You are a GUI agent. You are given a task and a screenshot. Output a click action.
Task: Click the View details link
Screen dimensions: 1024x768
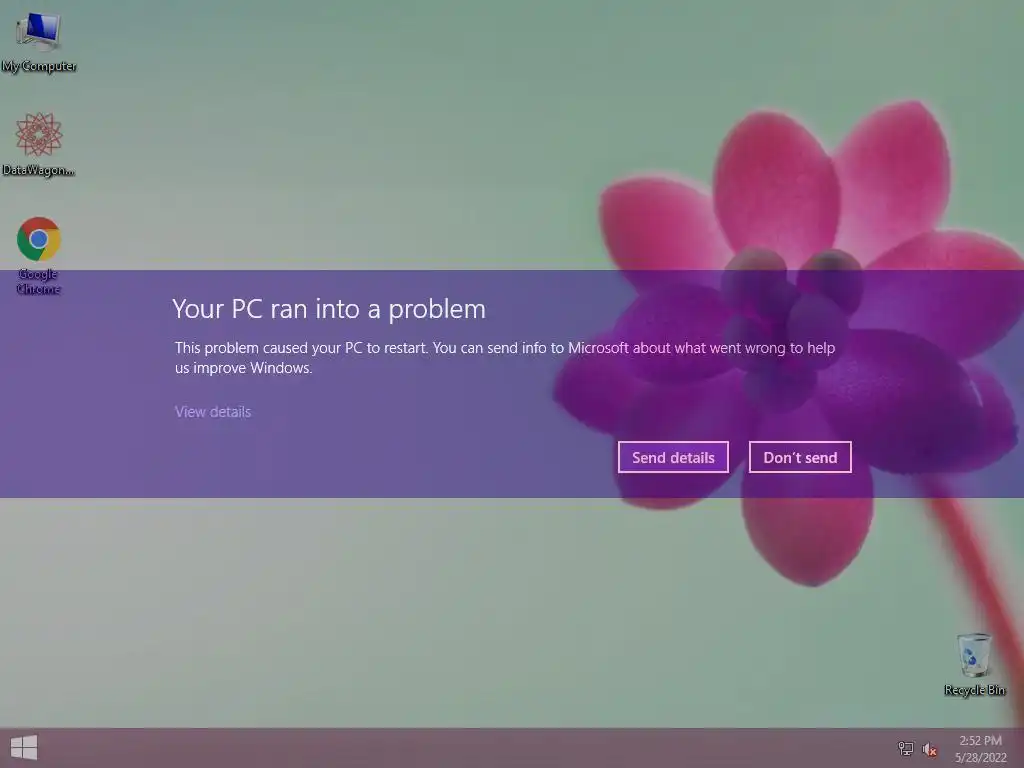click(213, 411)
